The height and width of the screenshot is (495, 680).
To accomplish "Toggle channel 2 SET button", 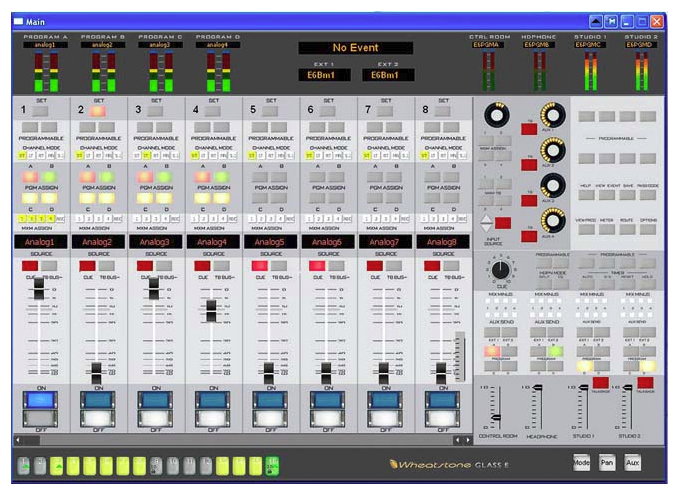I will [98, 111].
